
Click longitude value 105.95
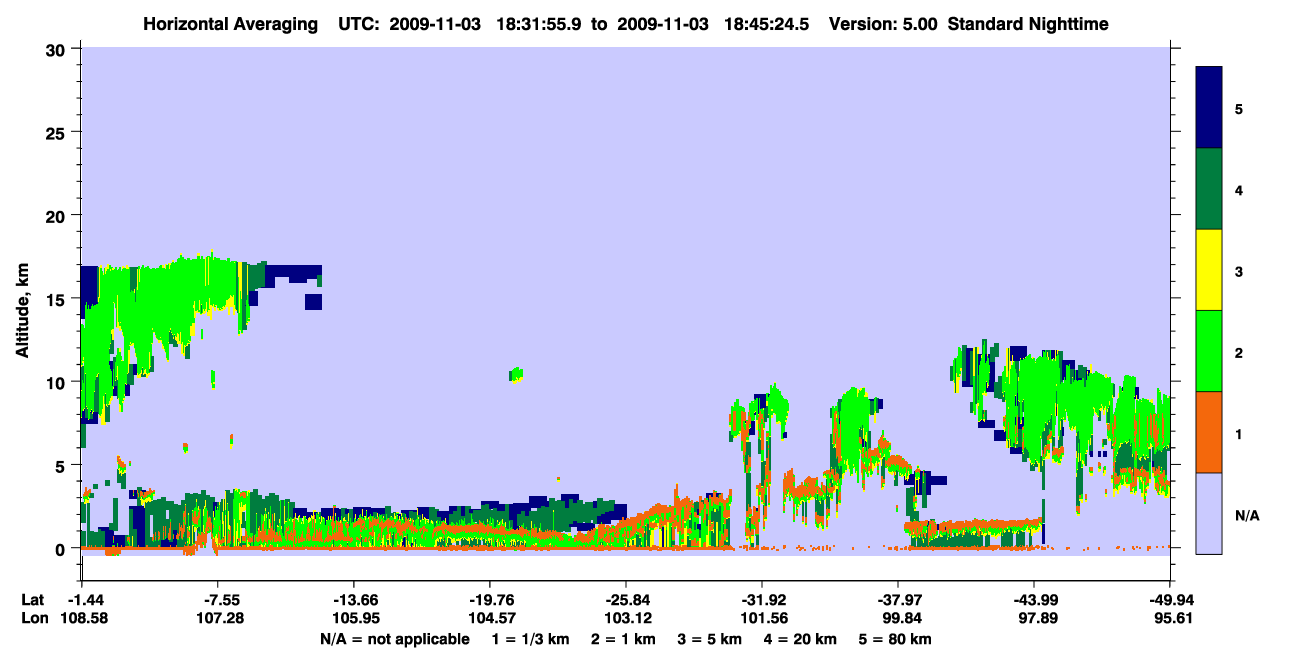(x=354, y=617)
